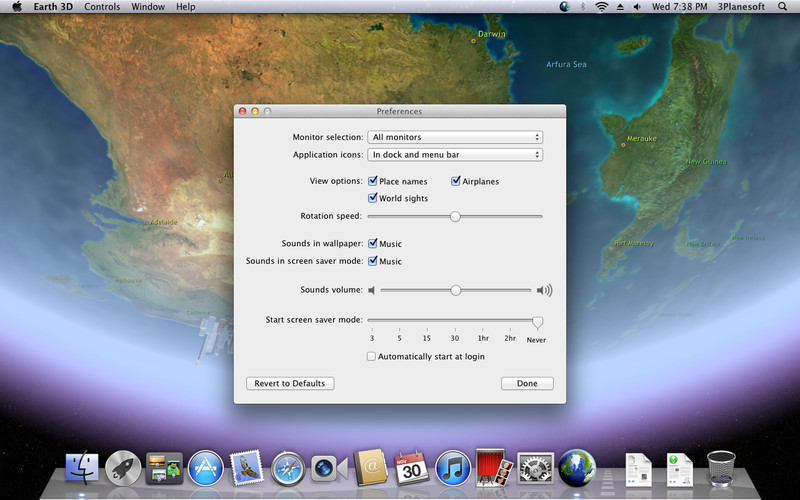
Task: Click Revert to Defaults button
Action: pos(290,383)
